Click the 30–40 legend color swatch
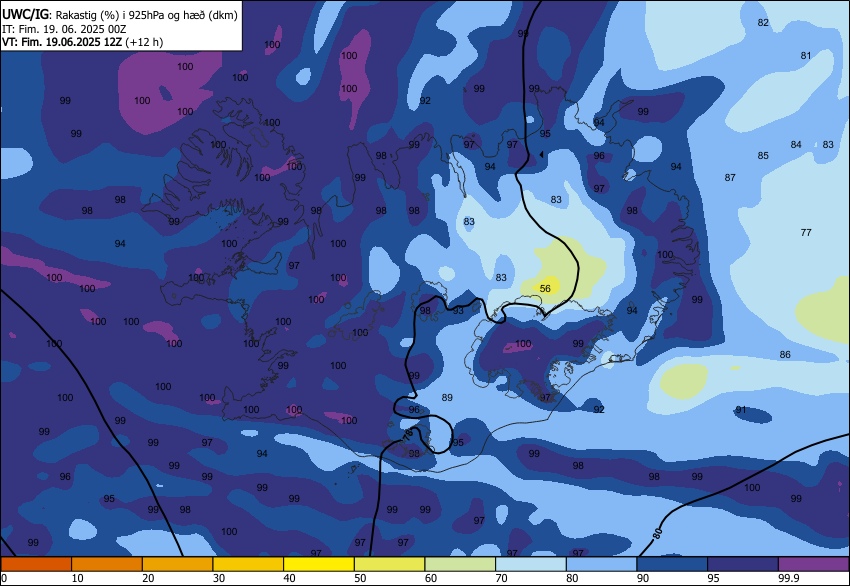 click(x=248, y=564)
